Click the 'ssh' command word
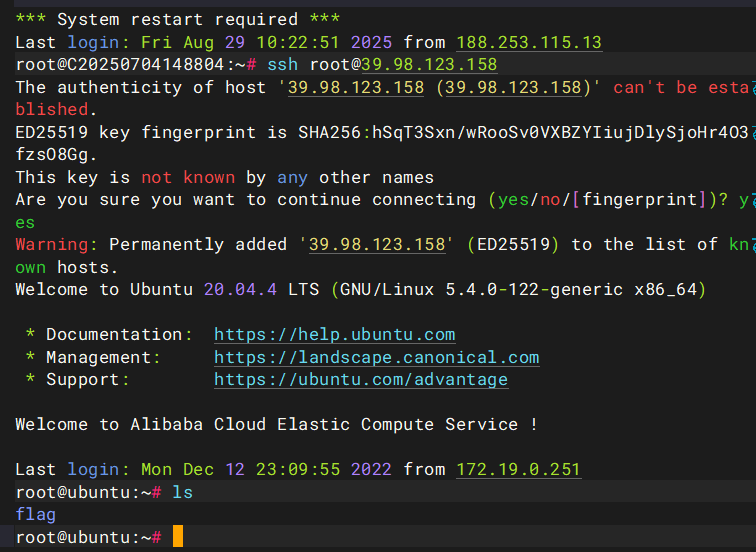756x552 pixels. pos(282,65)
